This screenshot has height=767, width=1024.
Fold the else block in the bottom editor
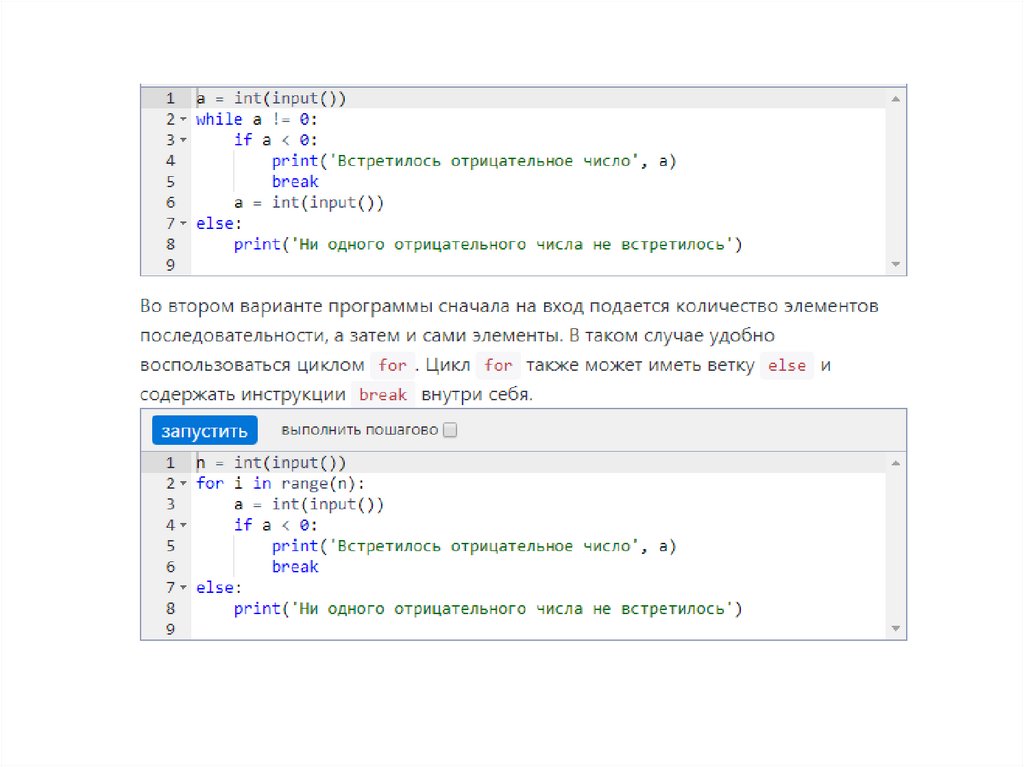[184, 588]
